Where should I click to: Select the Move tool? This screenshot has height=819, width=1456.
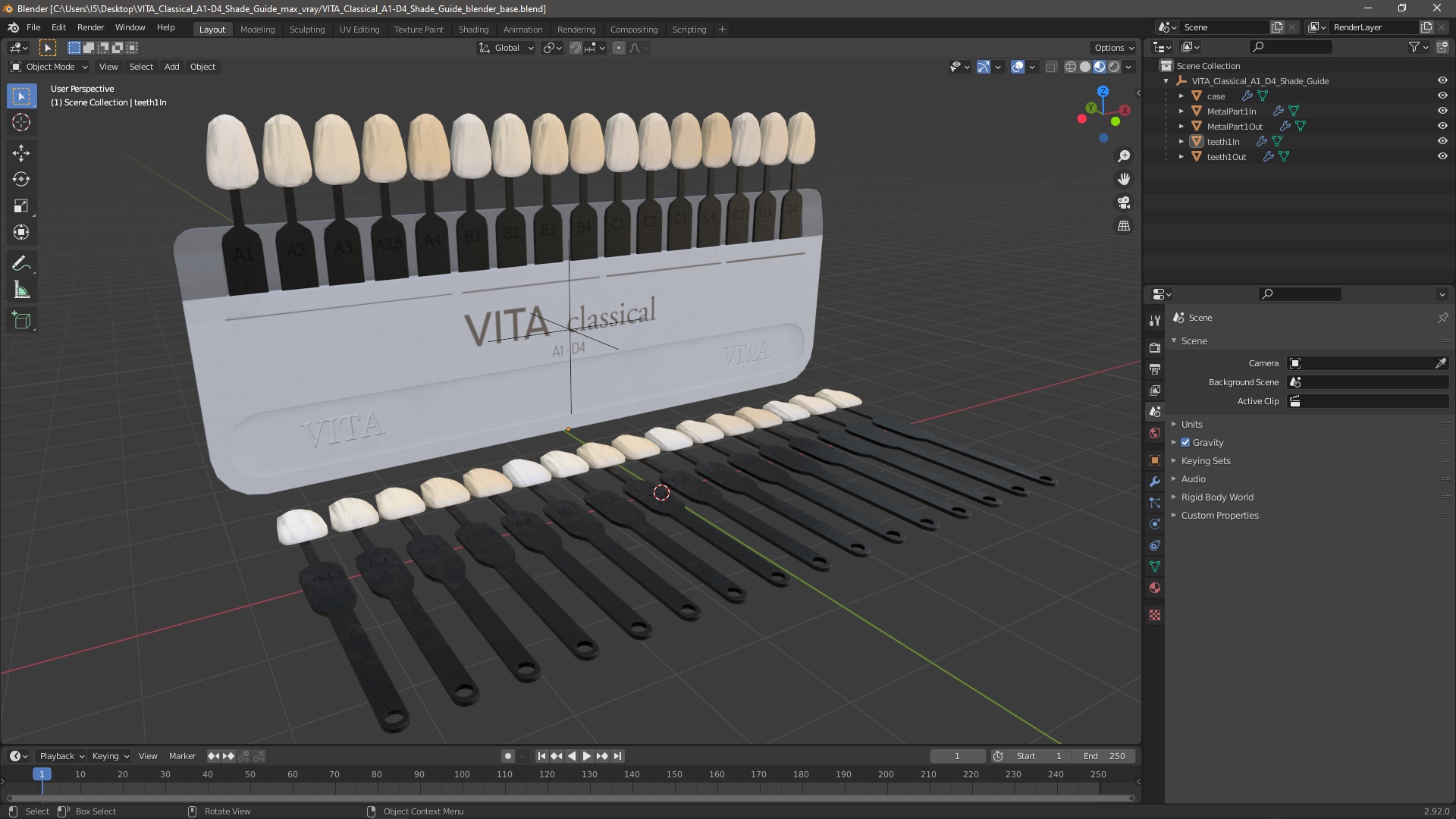[x=21, y=153]
